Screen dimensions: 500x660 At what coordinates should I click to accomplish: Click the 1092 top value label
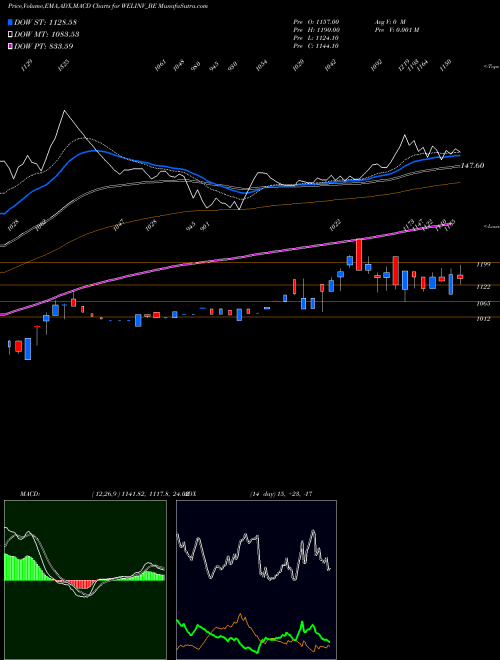coord(376,66)
